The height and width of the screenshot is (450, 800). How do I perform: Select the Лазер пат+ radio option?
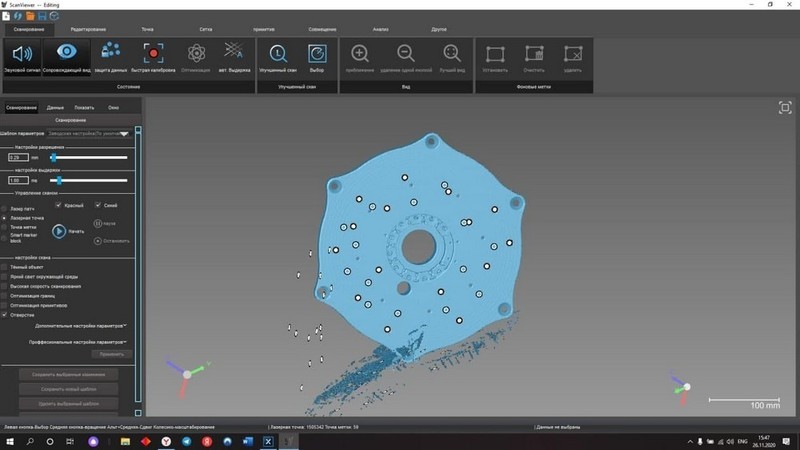click(x=6, y=208)
